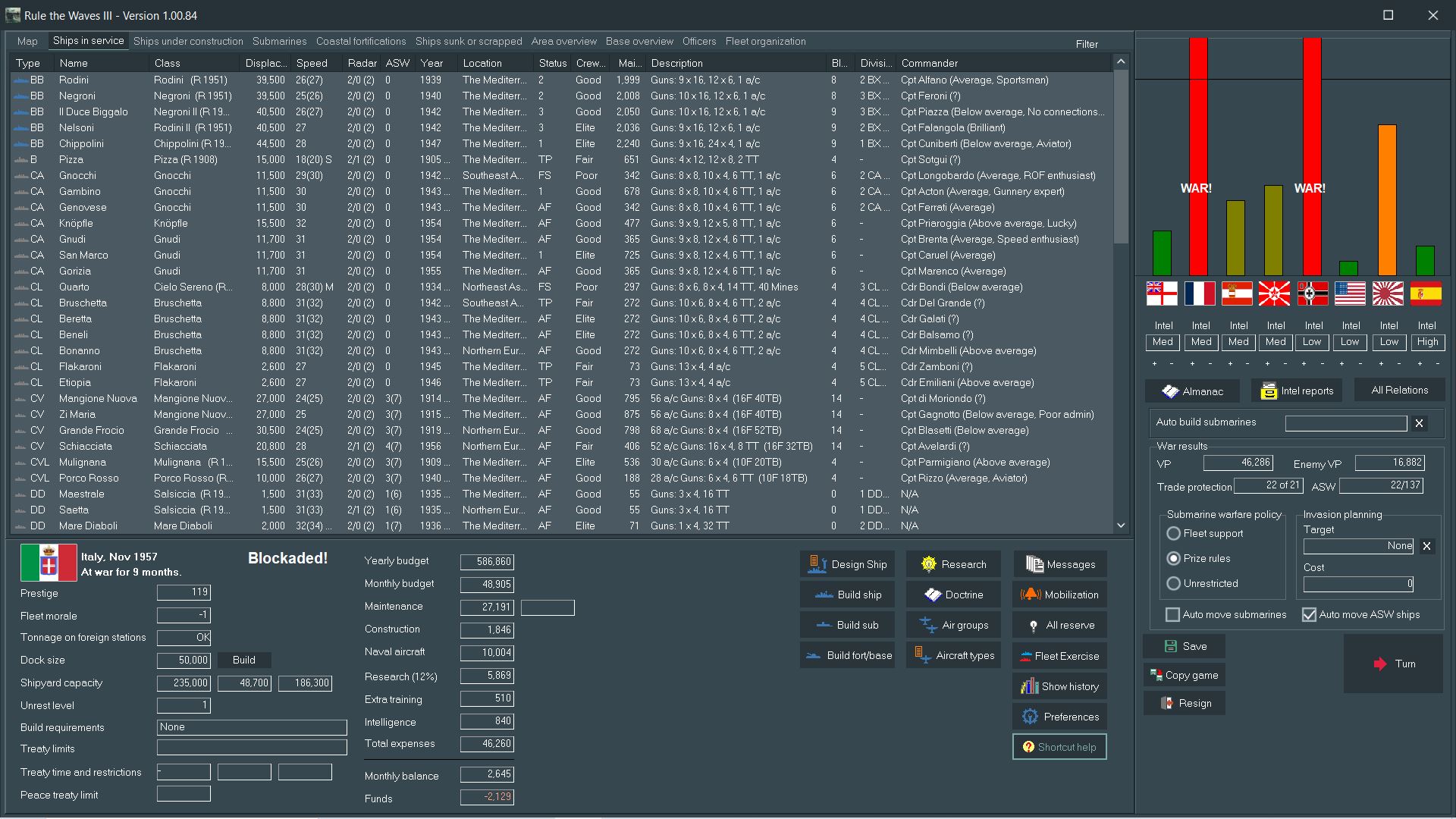Open the Area overview tab
1456x819 pixels.
[x=563, y=41]
